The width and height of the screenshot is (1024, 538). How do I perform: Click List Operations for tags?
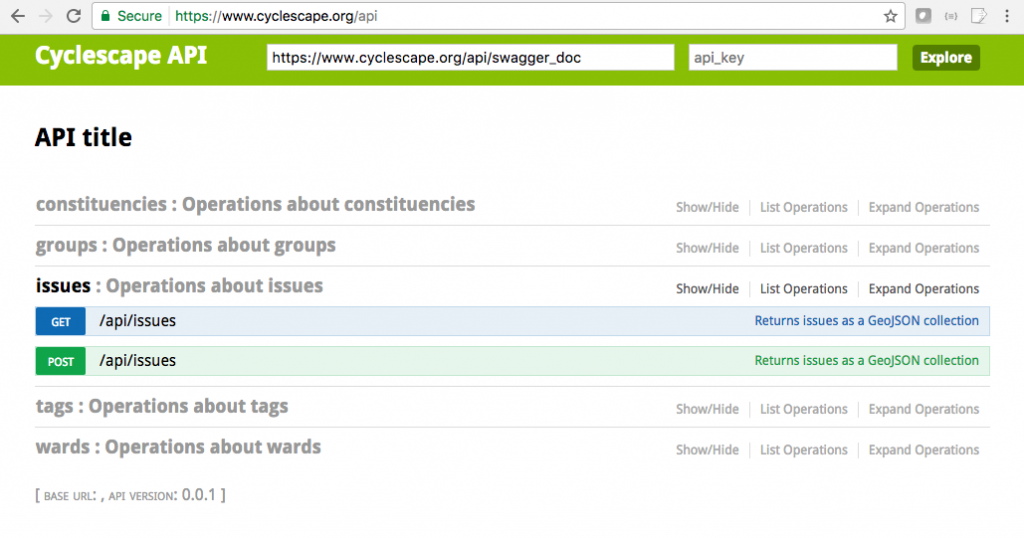tap(803, 409)
